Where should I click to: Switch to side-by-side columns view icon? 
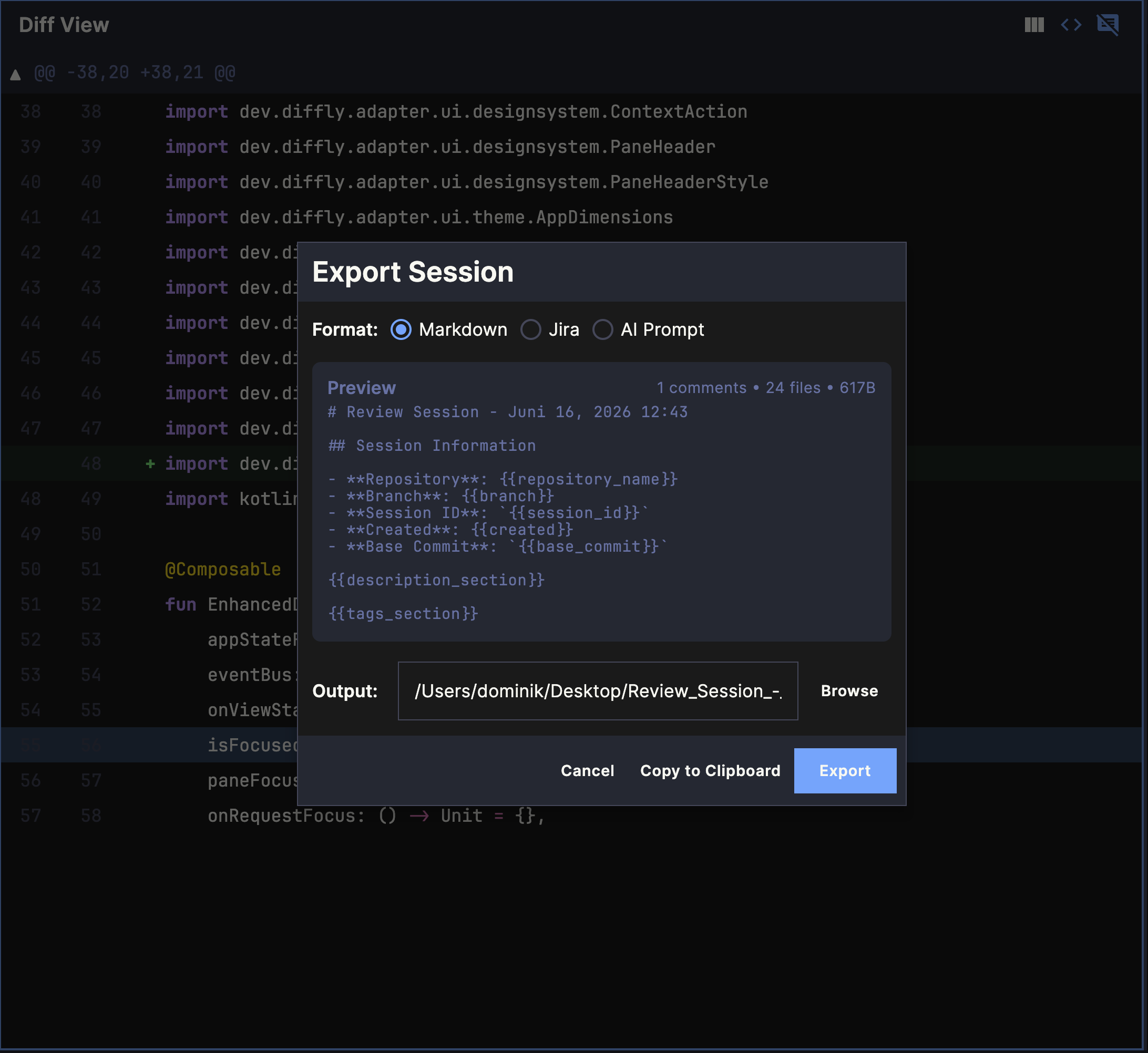tap(1034, 25)
